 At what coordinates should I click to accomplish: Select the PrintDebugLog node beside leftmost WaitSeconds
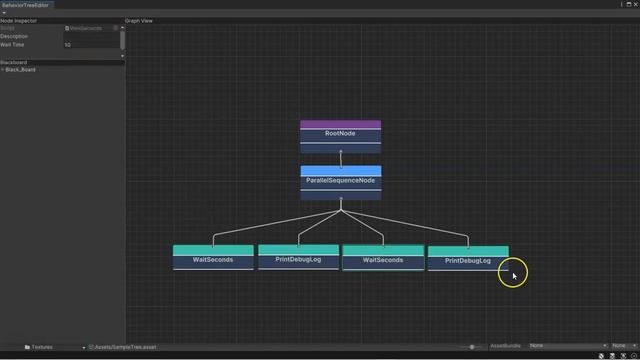click(x=298, y=257)
